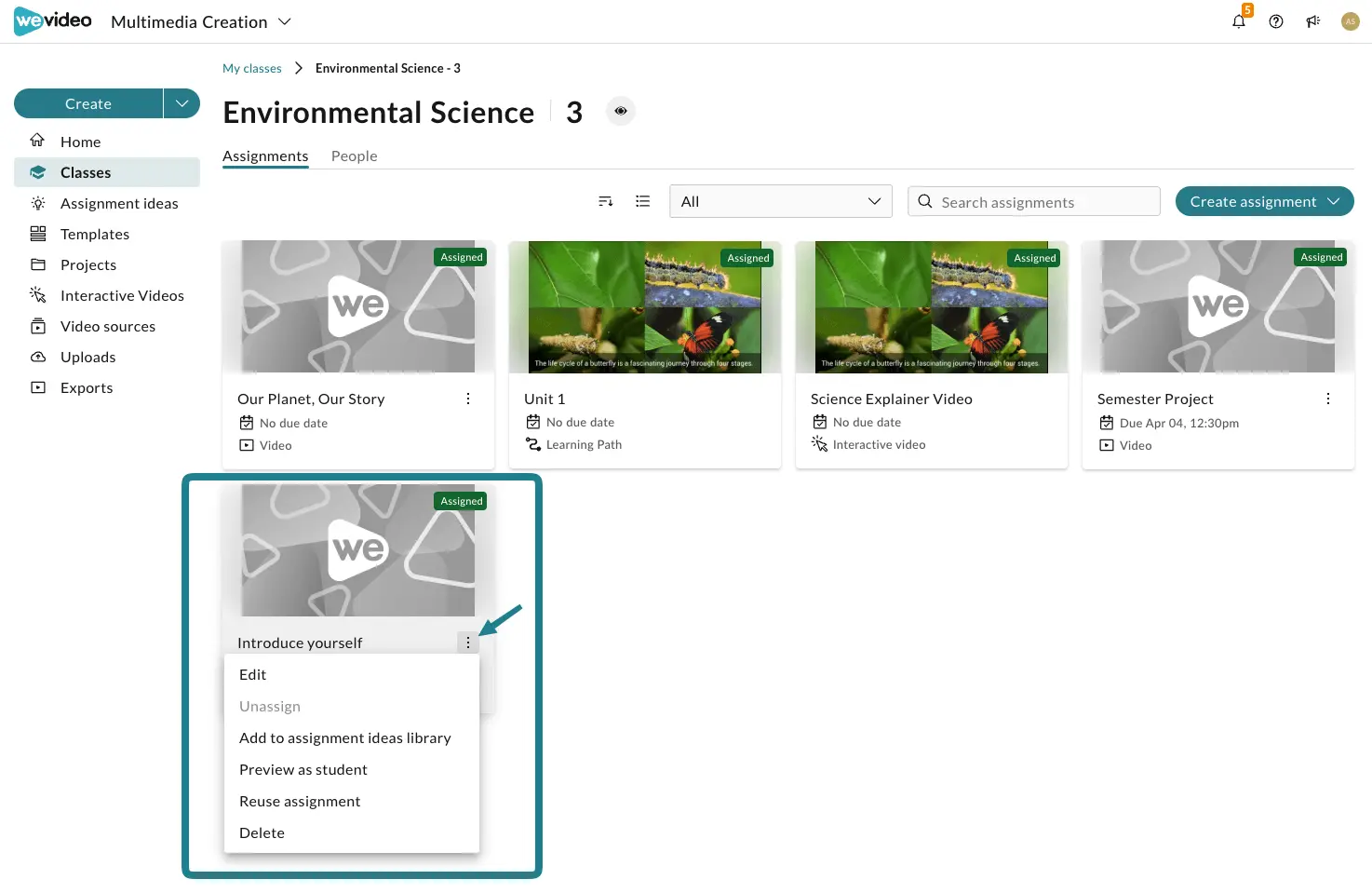This screenshot has height=893, width=1372.
Task: Click the Uploads cloud icon
Action: coord(38,357)
